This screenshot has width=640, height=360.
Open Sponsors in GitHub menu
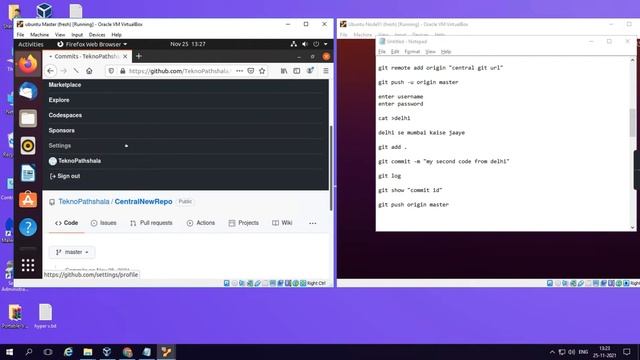point(61,130)
